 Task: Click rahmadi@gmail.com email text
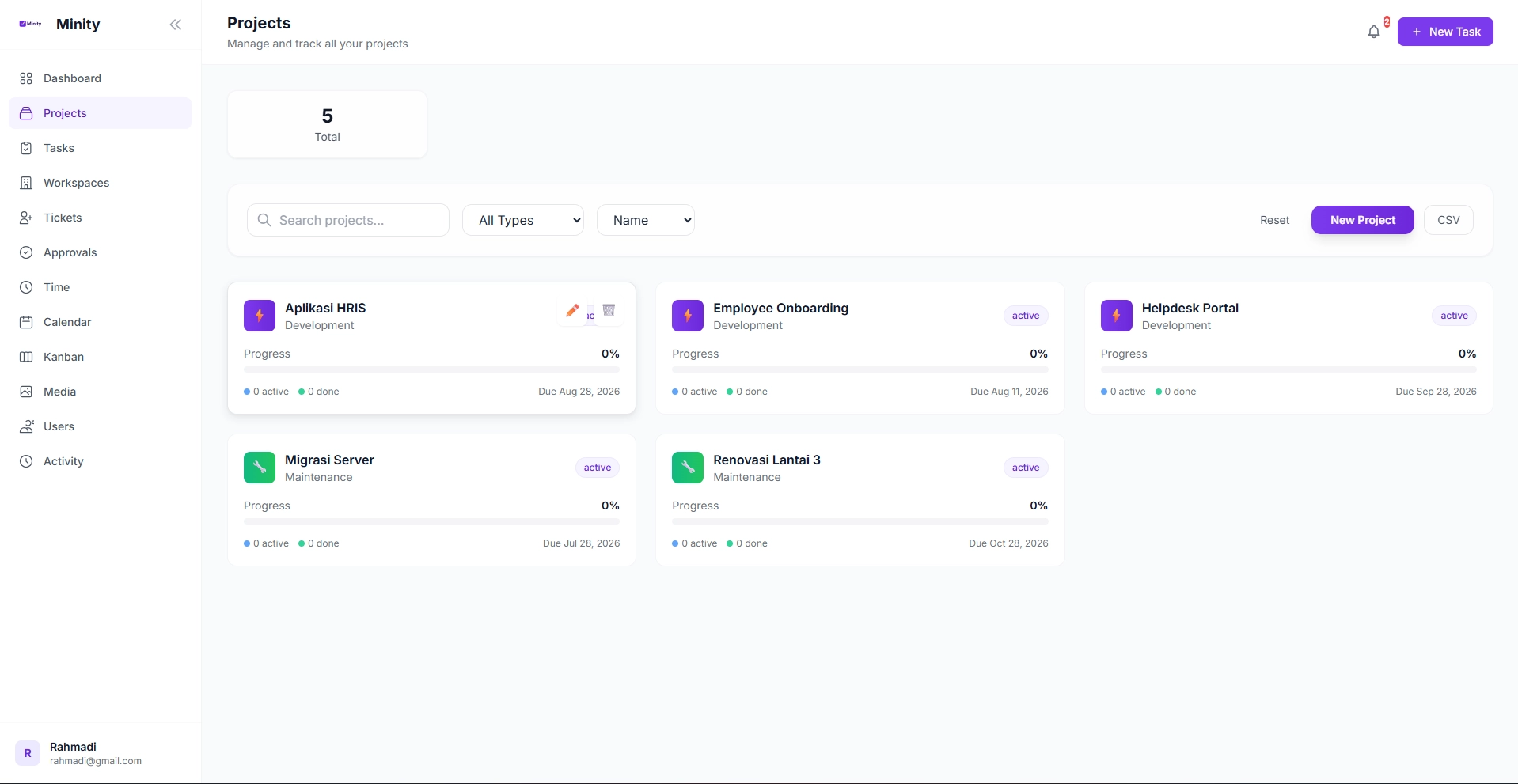pos(96,761)
